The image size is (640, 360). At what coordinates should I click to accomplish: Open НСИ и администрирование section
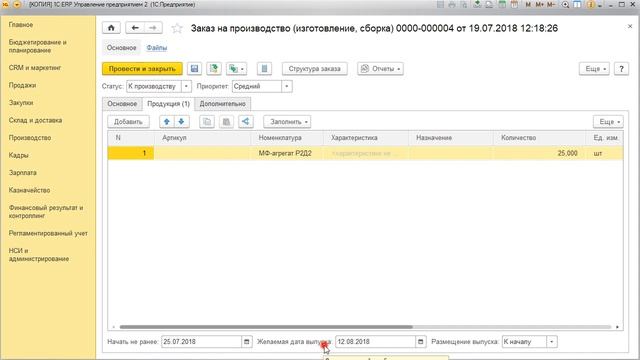(x=39, y=255)
